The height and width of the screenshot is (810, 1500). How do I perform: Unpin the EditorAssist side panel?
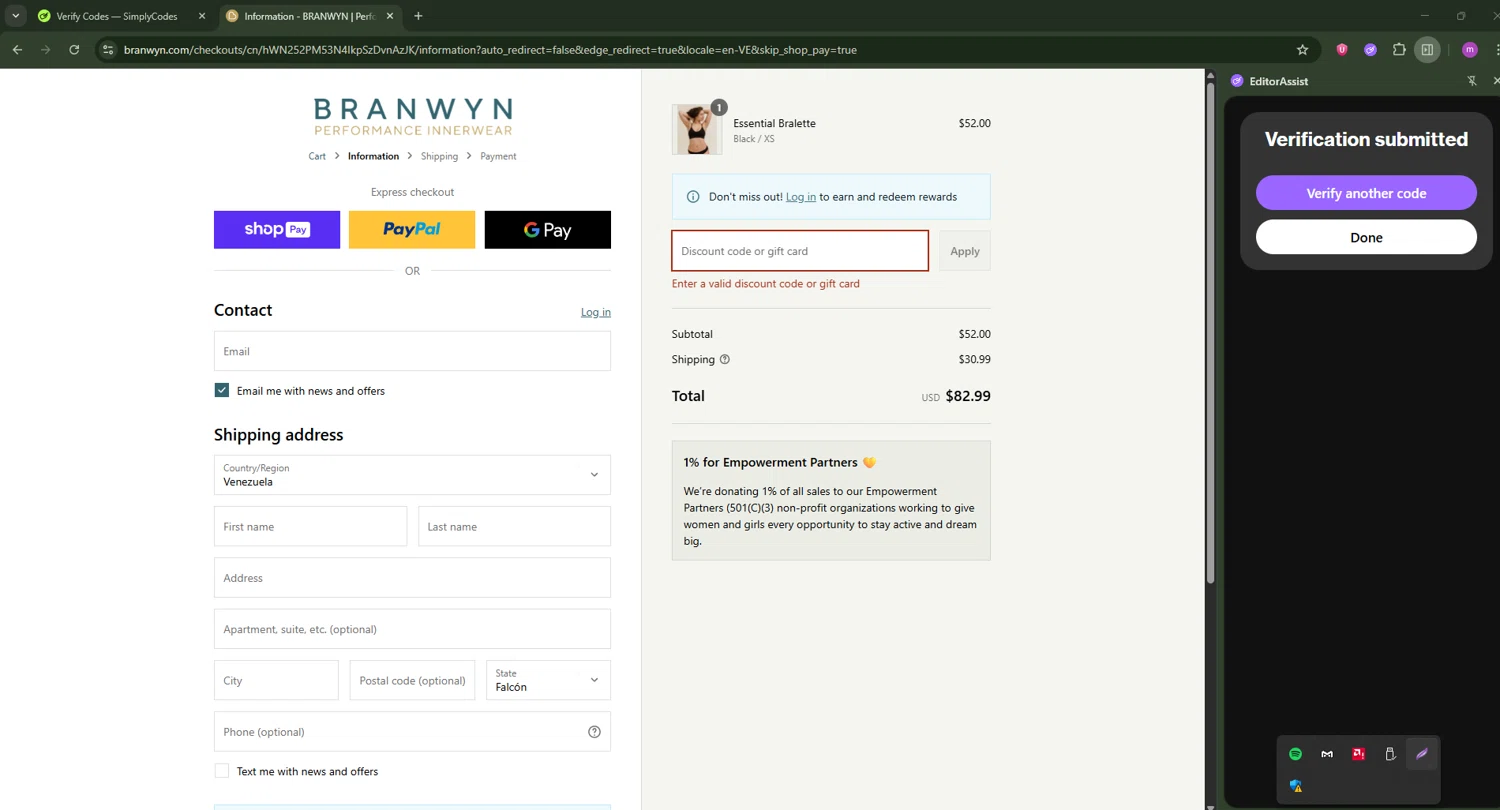[1472, 81]
